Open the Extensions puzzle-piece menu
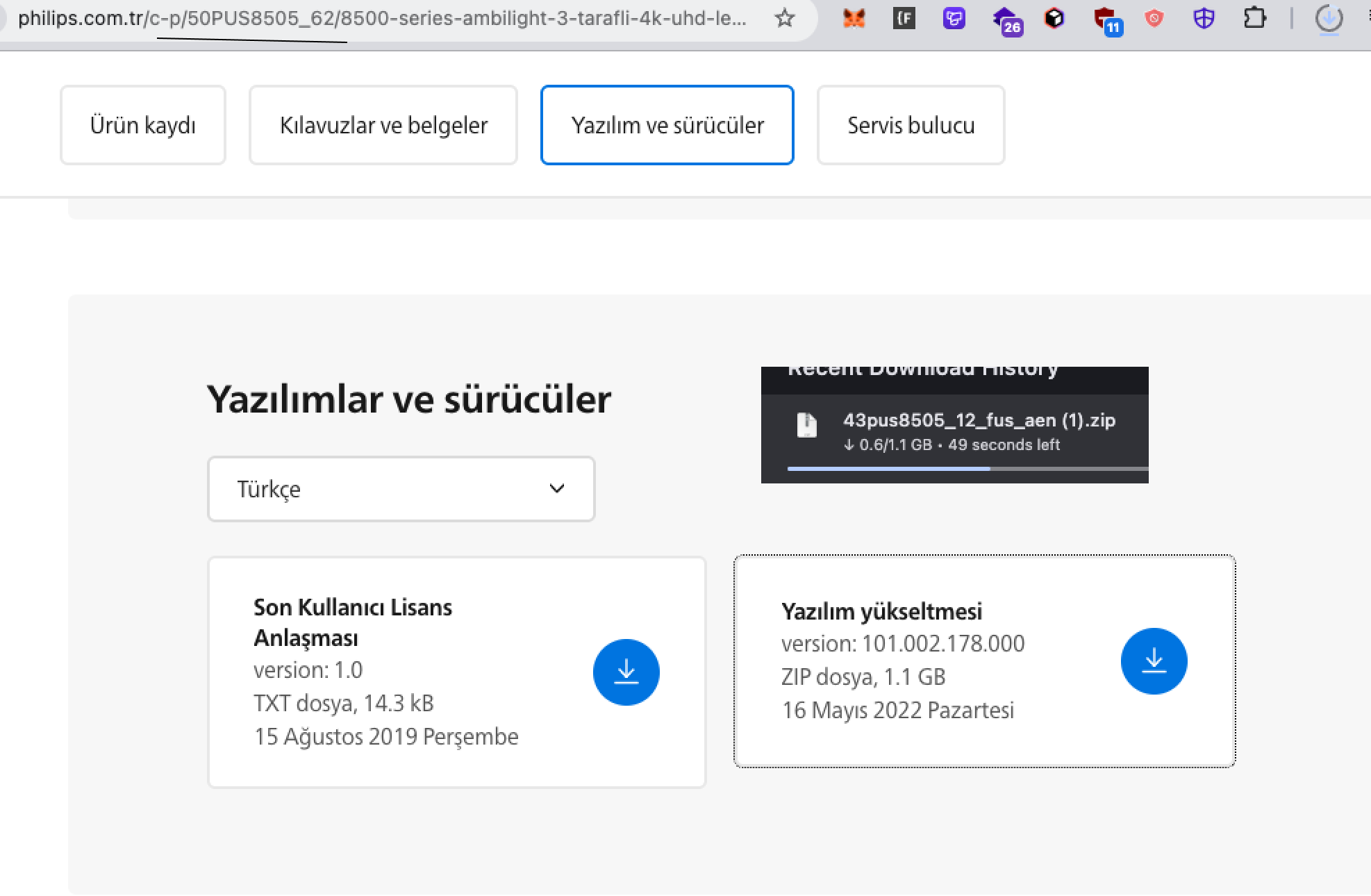Image resolution: width=1371 pixels, height=896 pixels. (1254, 18)
